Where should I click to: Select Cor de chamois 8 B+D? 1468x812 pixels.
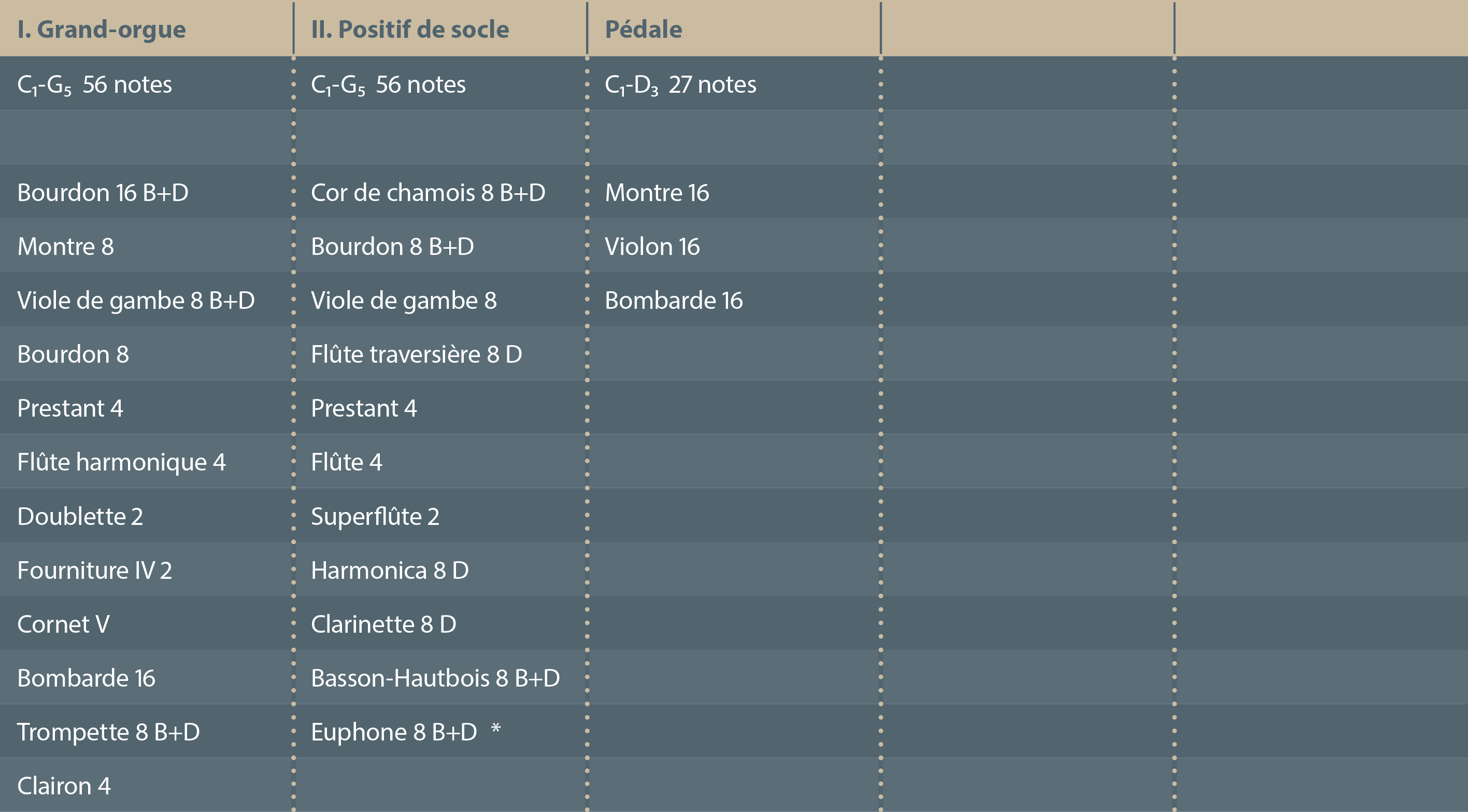click(428, 193)
